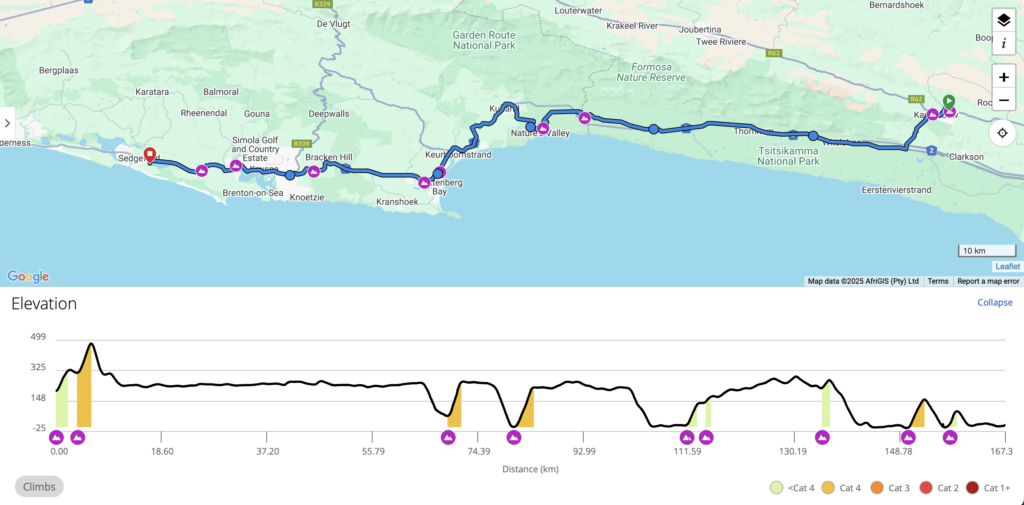
Task: Select climb marker near Nature's Valley on map
Action: (544, 128)
